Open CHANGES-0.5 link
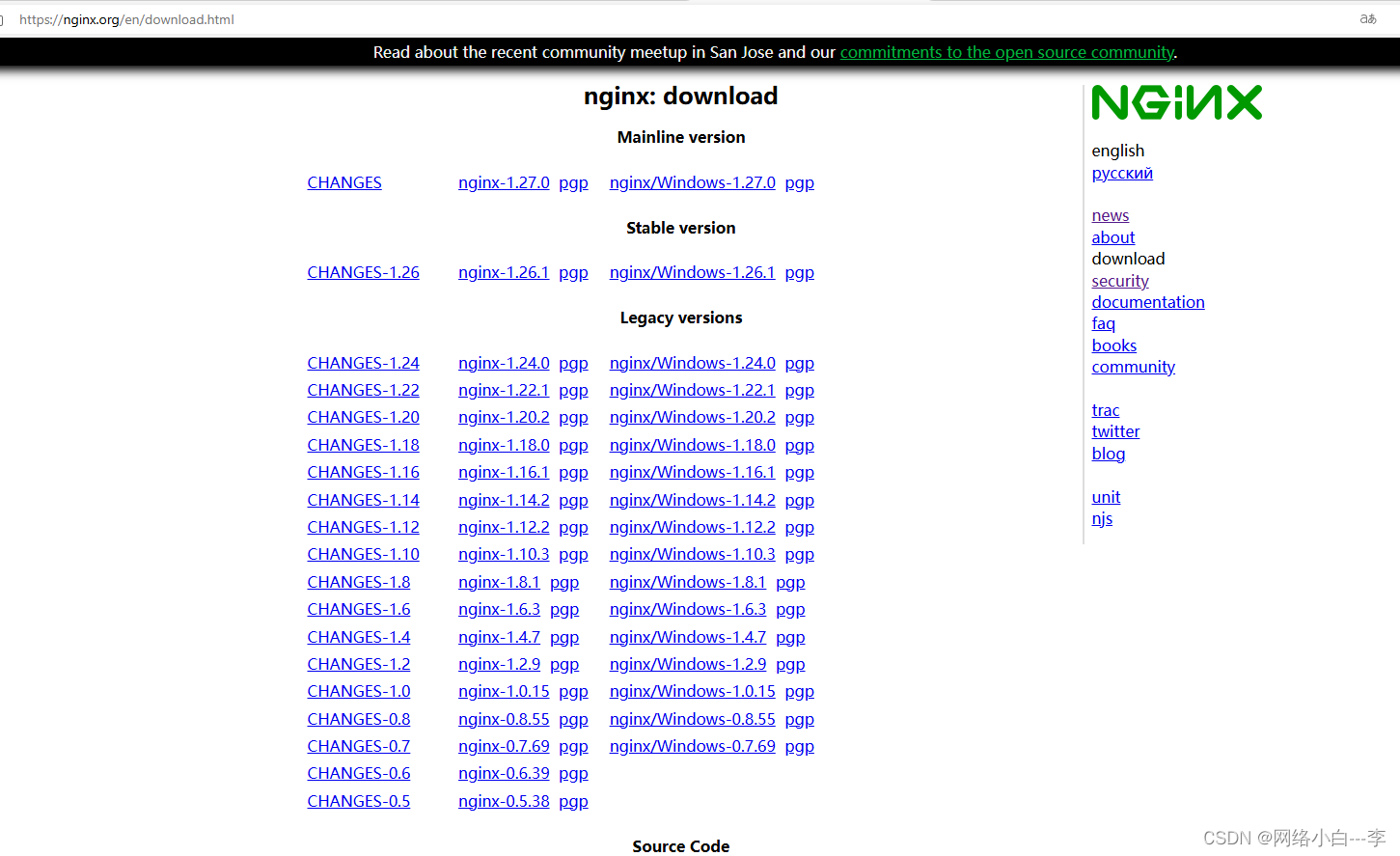 tap(358, 801)
